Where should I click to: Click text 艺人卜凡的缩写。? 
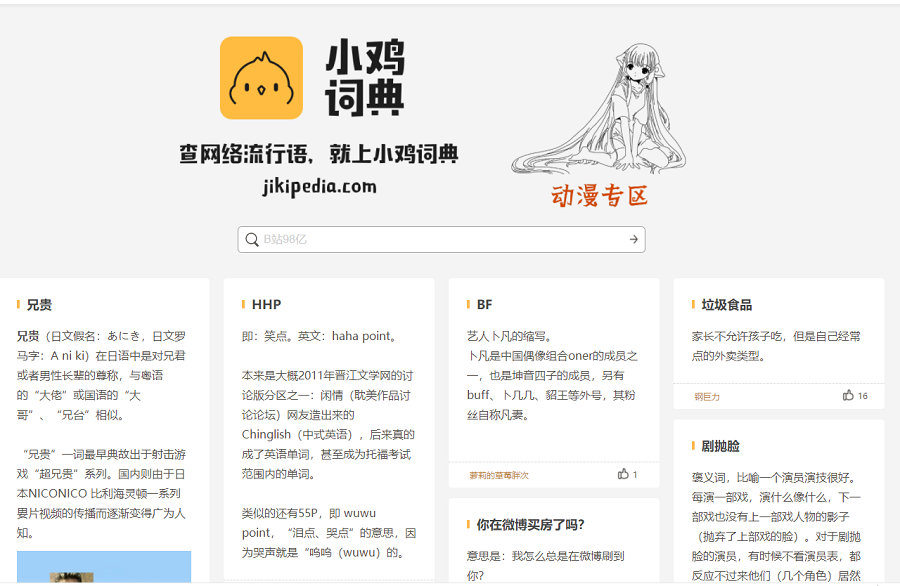pos(509,336)
